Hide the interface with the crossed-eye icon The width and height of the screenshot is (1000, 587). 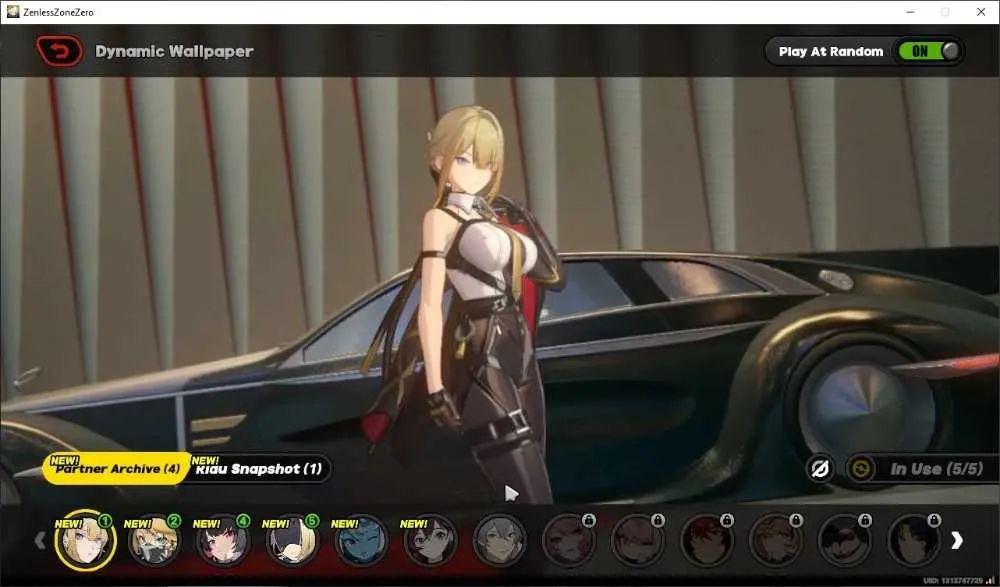point(820,469)
